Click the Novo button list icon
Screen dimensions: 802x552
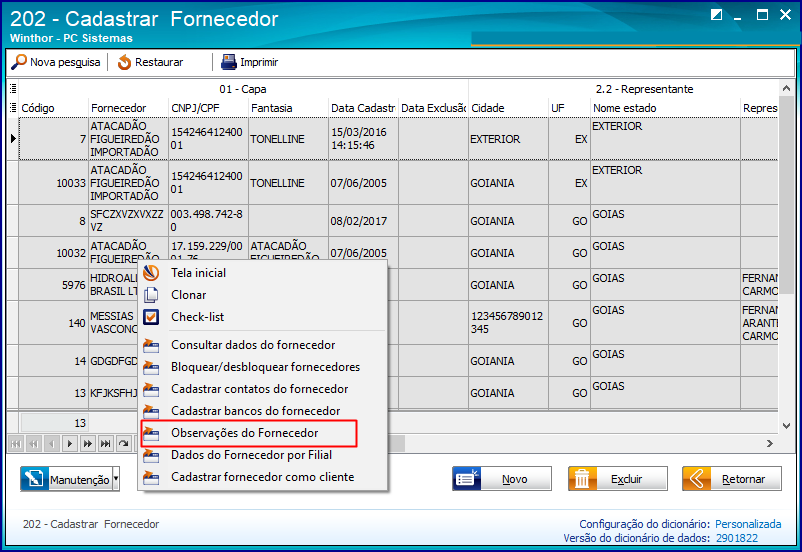[466, 479]
